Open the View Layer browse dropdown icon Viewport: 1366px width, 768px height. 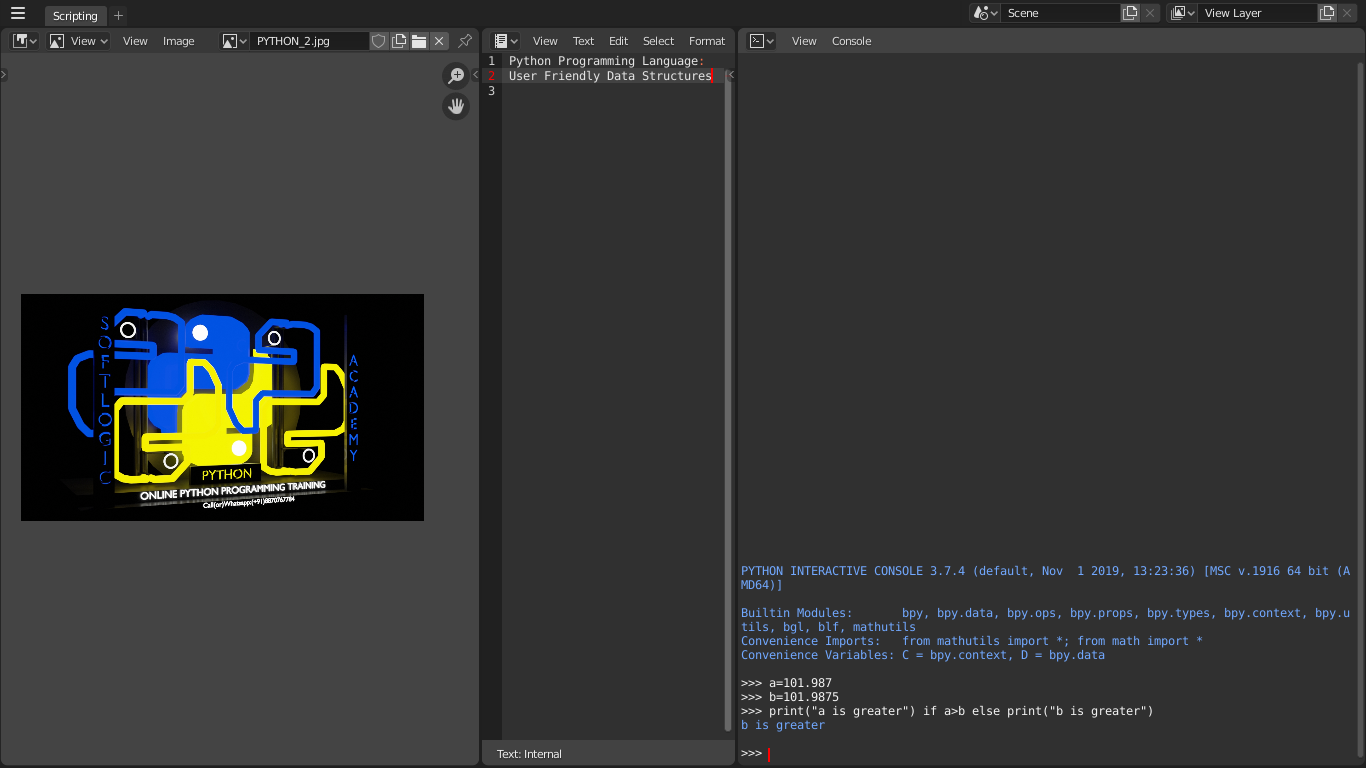point(1182,13)
